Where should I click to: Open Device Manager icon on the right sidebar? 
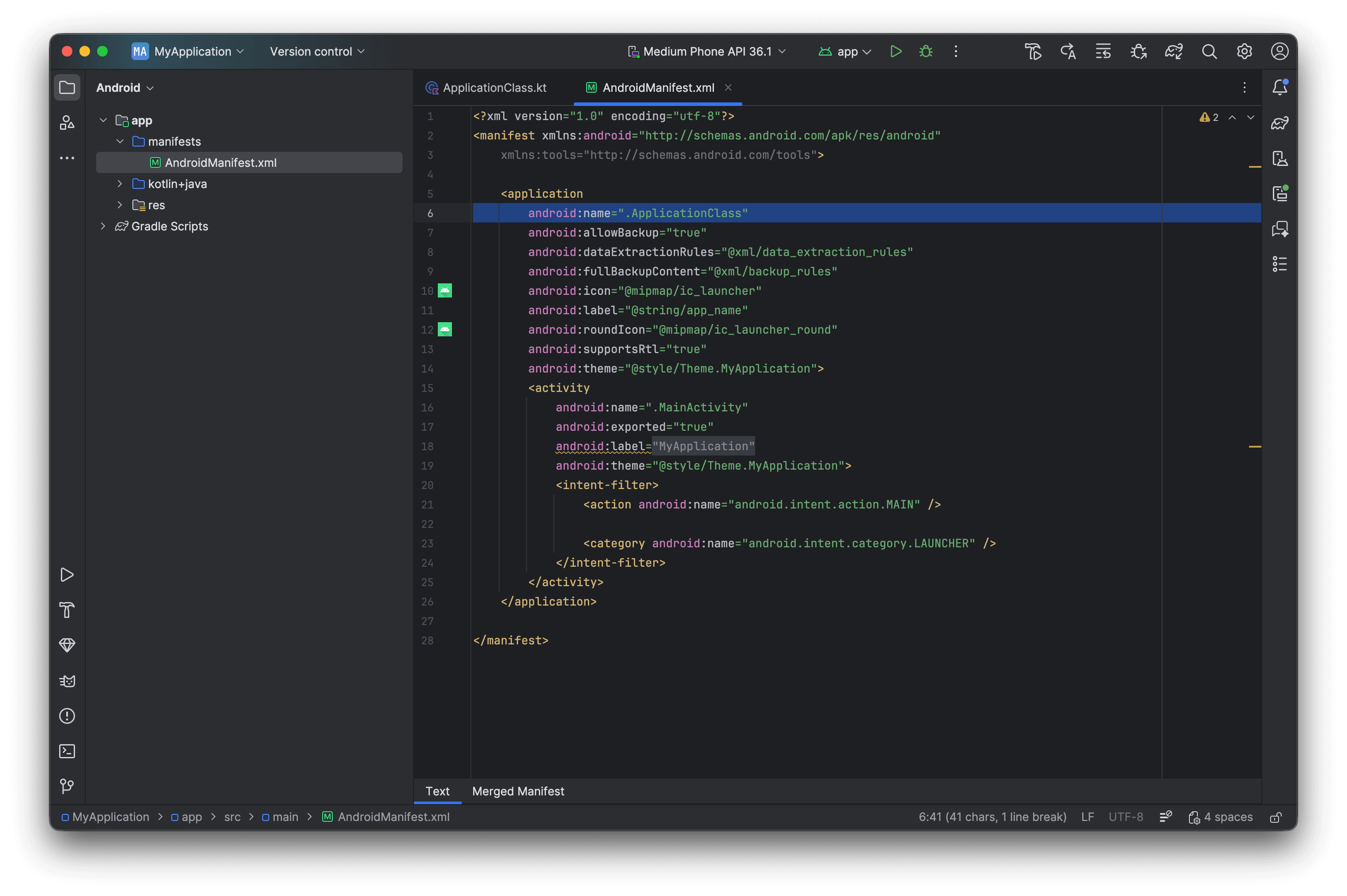pos(1279,158)
